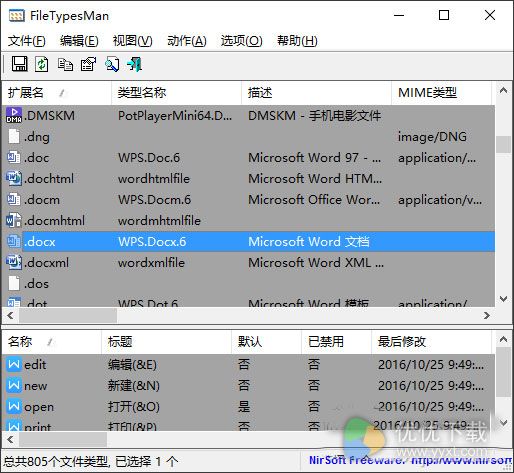Click the .dochtml Word icon
This screenshot has height=473, width=514.
[14, 178]
